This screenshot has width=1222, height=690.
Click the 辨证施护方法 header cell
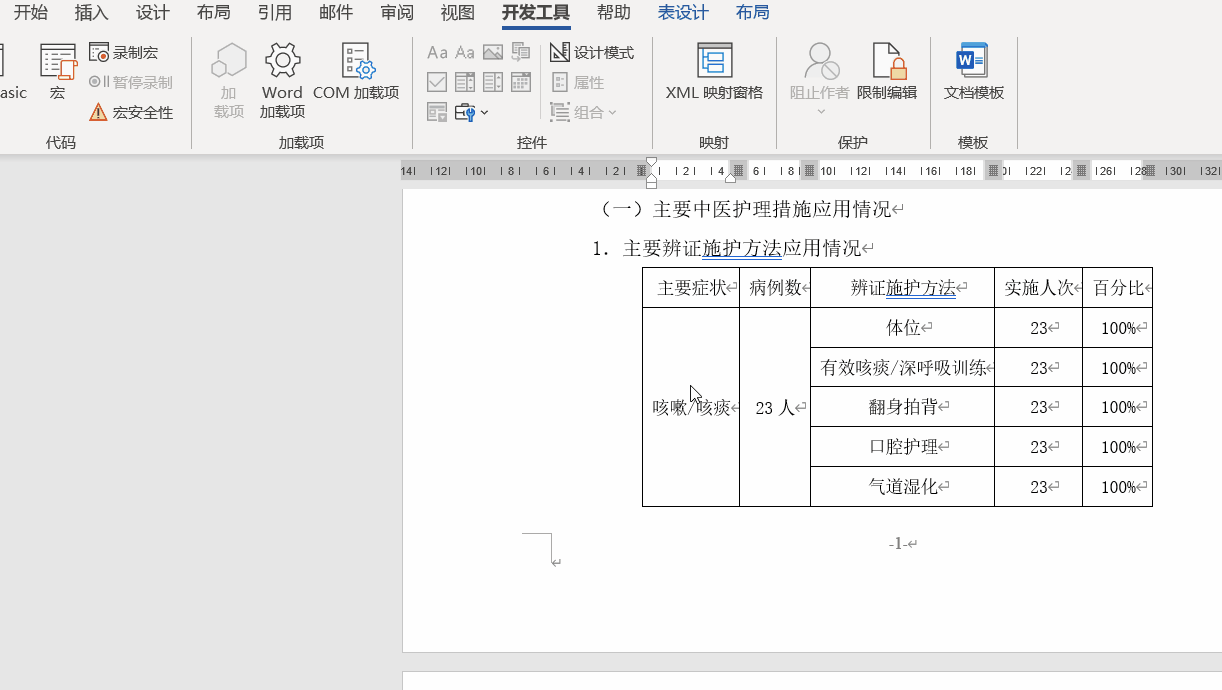pyautogui.click(x=903, y=288)
